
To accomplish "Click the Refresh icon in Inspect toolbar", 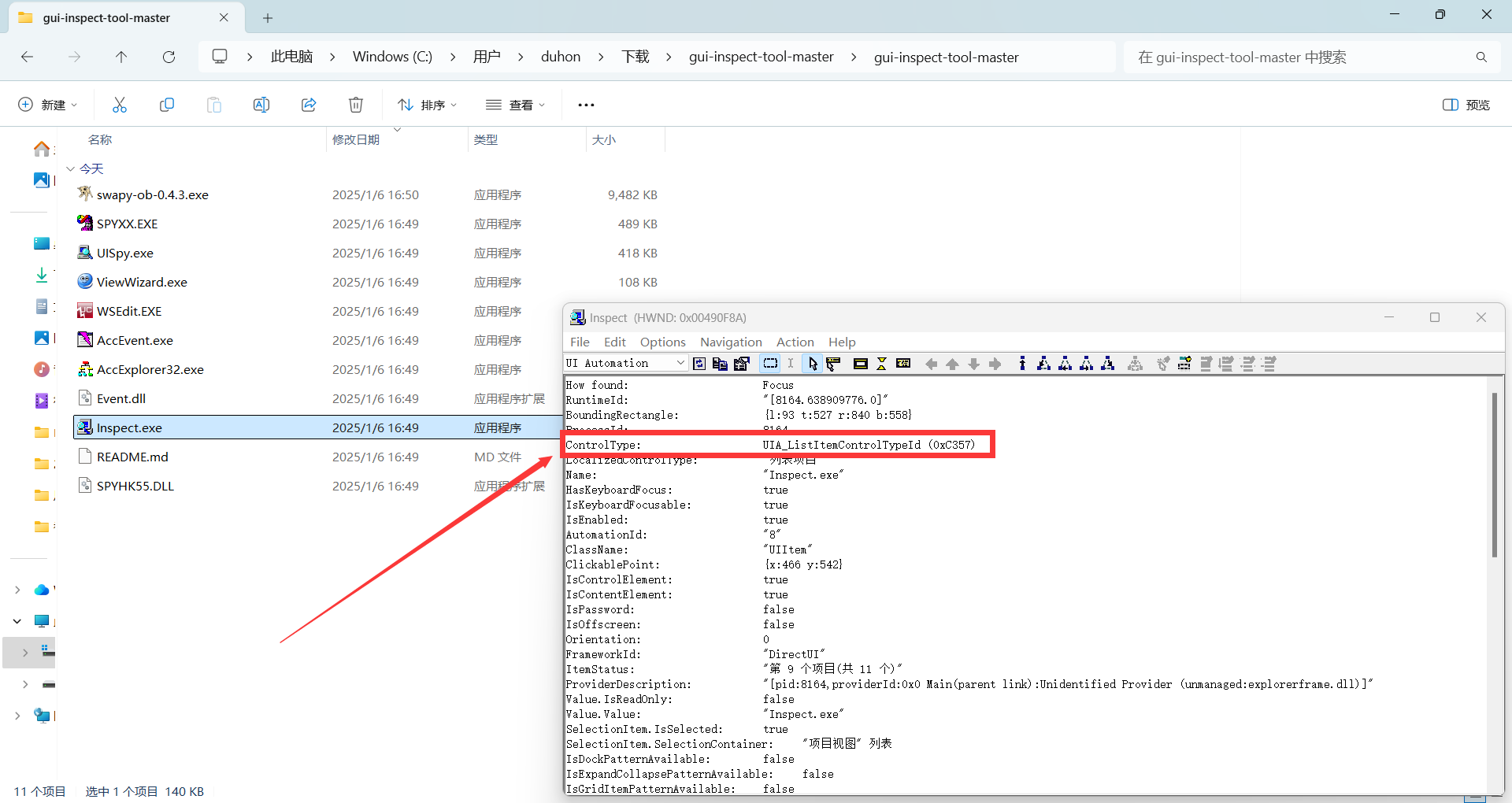I will [699, 363].
